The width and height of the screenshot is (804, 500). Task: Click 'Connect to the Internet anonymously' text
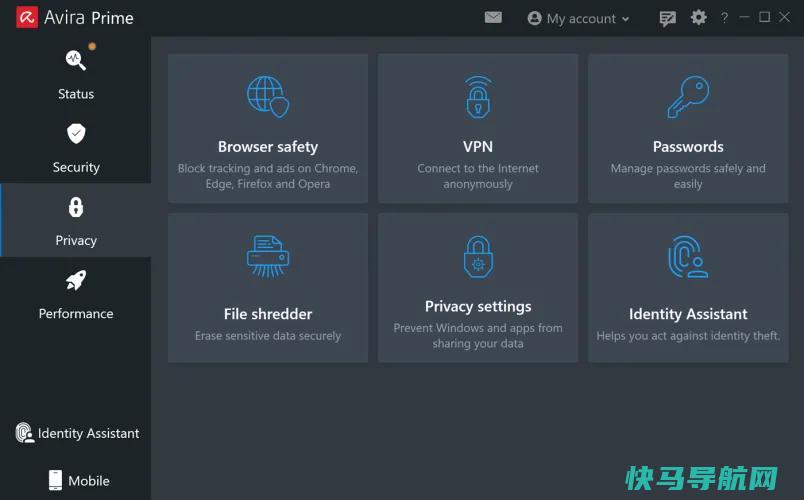click(478, 176)
